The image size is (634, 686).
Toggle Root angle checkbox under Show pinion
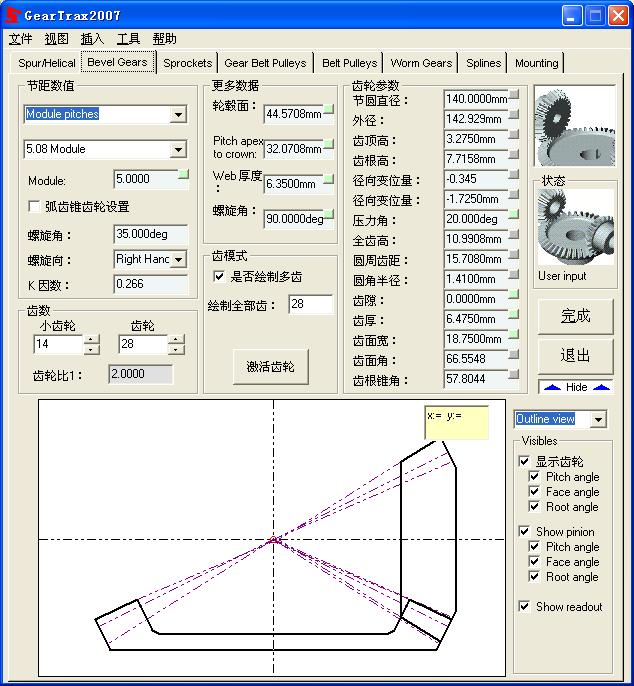[x=534, y=577]
